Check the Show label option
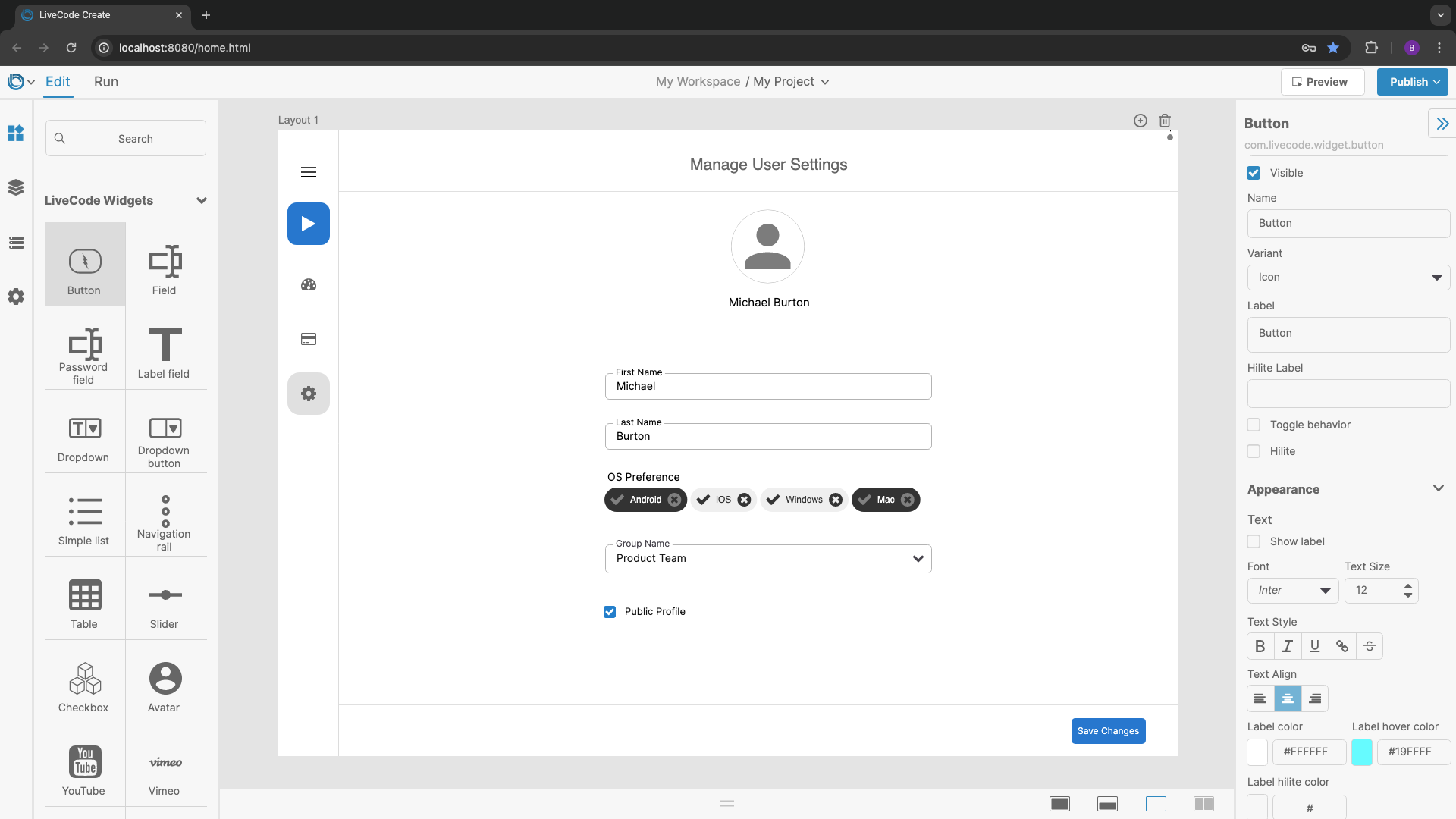The image size is (1456, 819). coord(1254,541)
